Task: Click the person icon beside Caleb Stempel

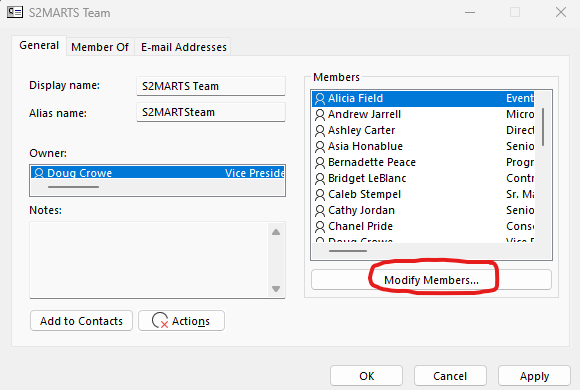Action: (x=320, y=194)
